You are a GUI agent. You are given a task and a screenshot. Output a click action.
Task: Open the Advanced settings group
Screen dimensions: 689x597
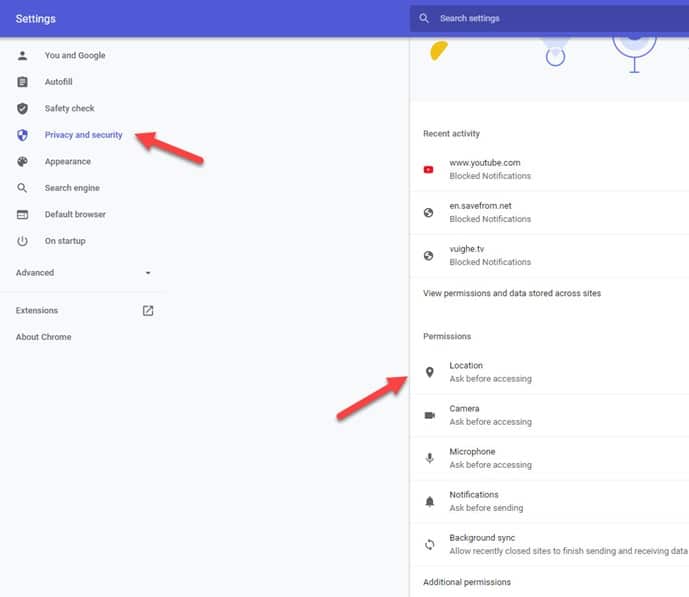83,273
